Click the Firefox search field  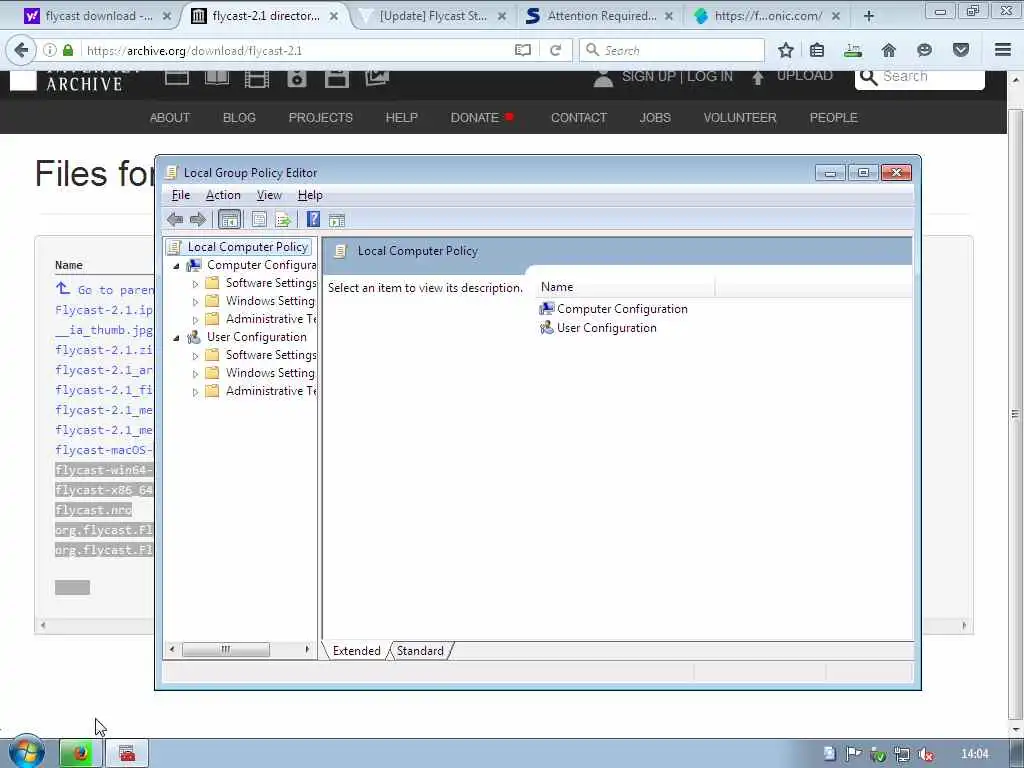tap(671, 50)
